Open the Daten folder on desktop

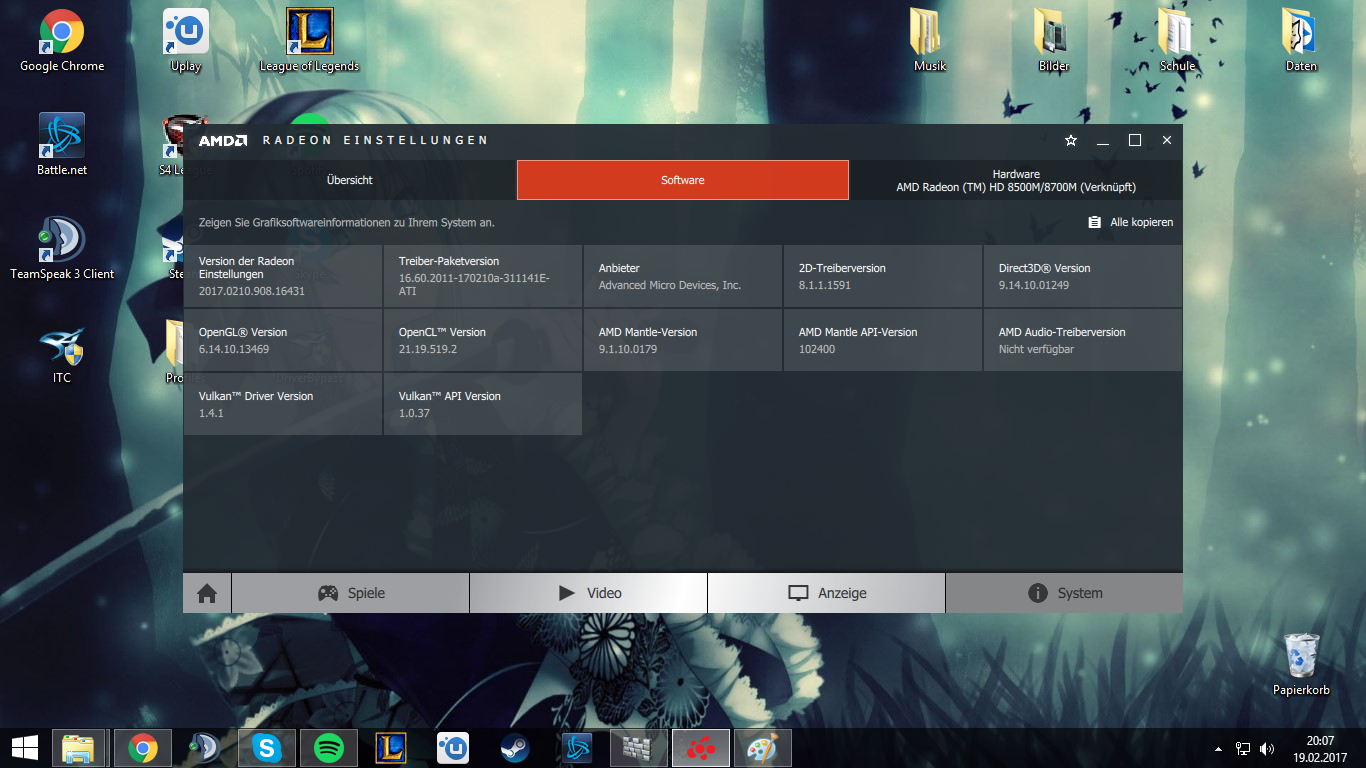pyautogui.click(x=1302, y=41)
